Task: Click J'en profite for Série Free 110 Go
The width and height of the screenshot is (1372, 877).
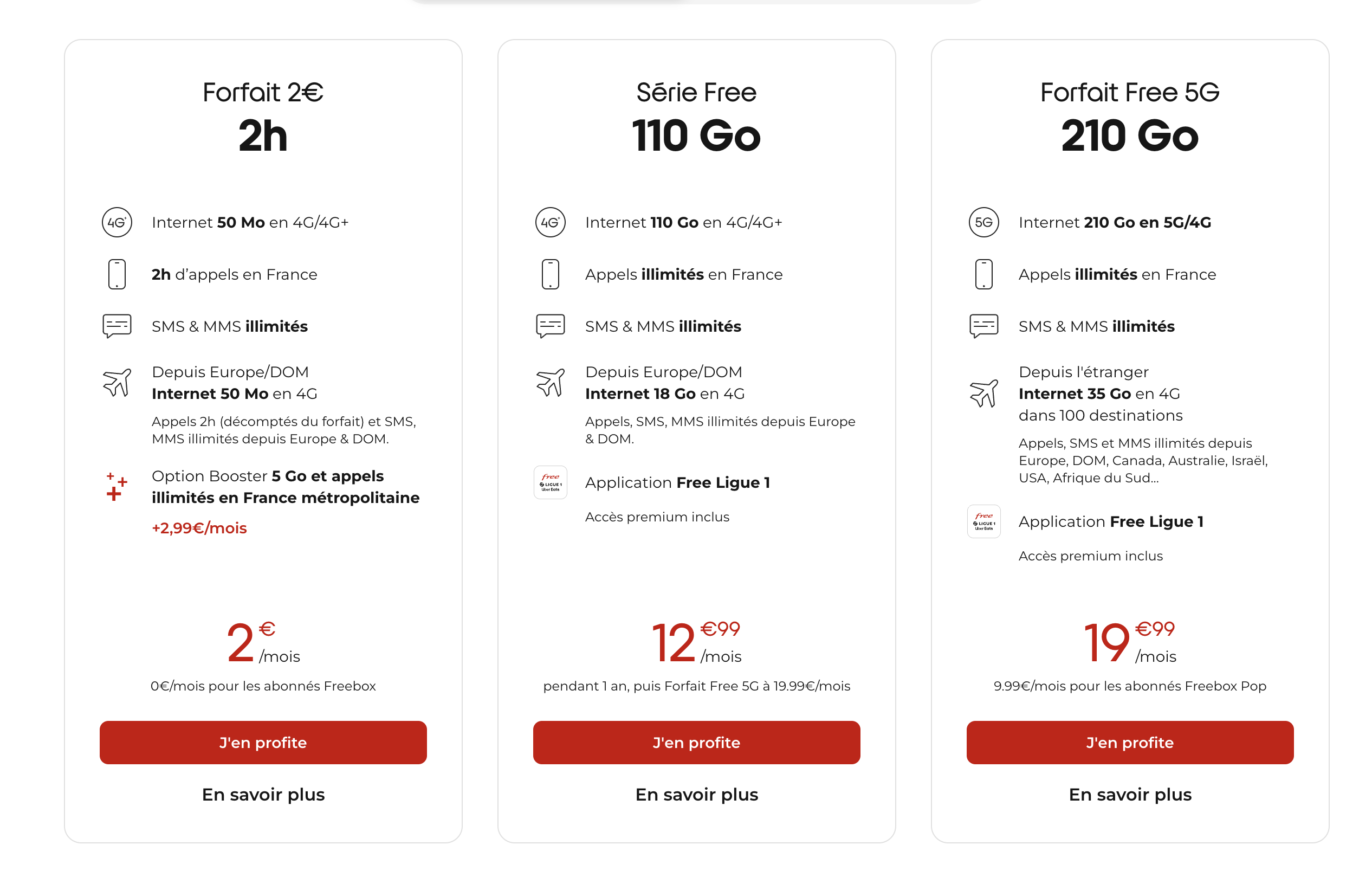Action: pyautogui.click(x=696, y=743)
